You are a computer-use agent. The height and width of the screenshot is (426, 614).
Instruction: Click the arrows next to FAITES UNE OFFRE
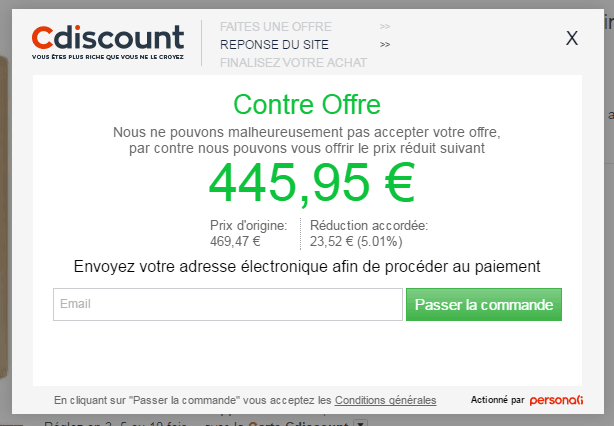385,27
